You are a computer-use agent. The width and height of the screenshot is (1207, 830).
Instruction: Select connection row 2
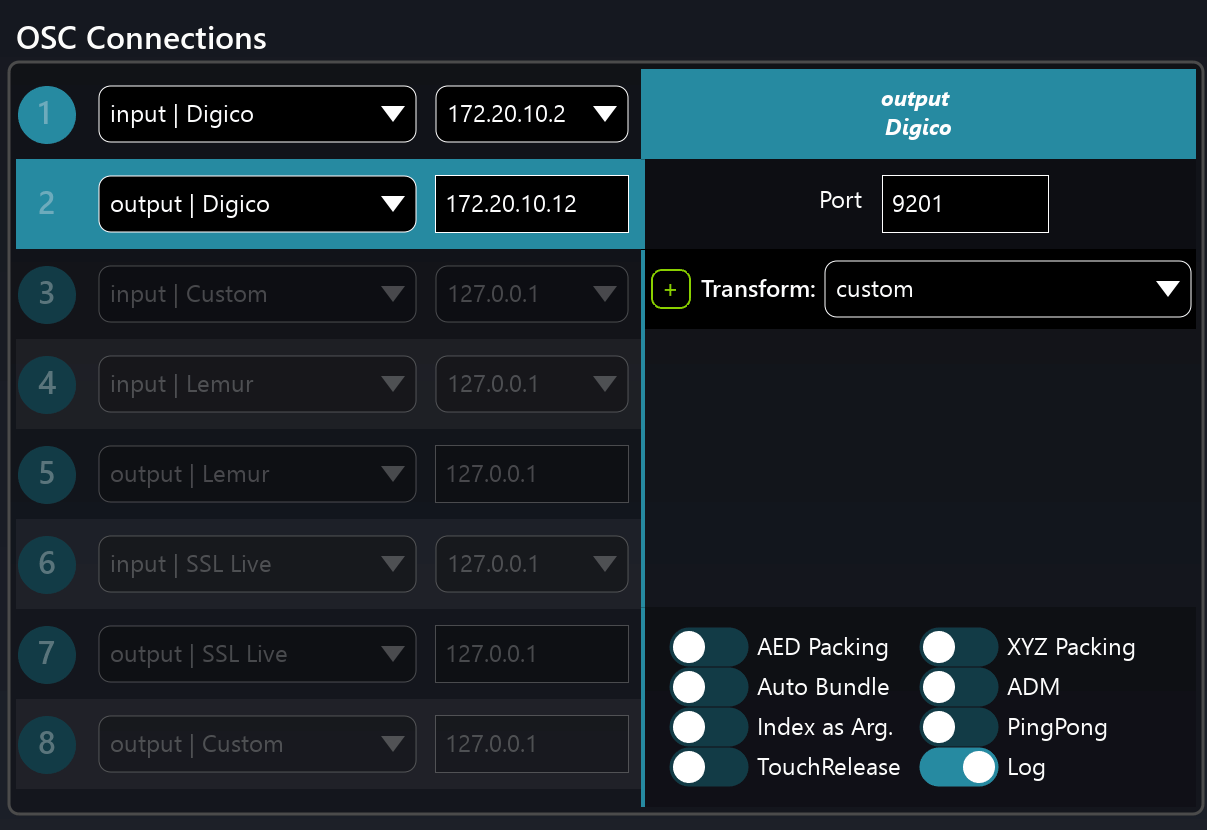coord(47,204)
